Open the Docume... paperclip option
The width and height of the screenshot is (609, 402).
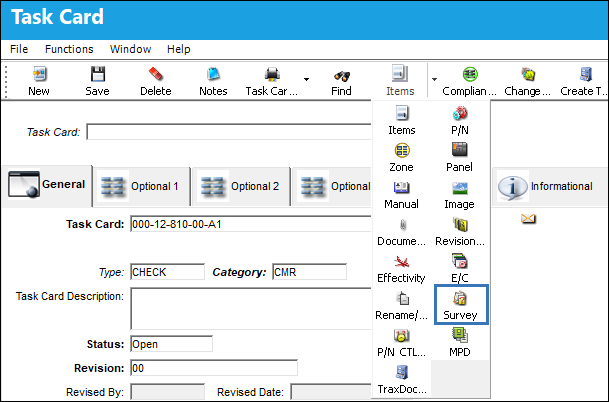coord(402,232)
